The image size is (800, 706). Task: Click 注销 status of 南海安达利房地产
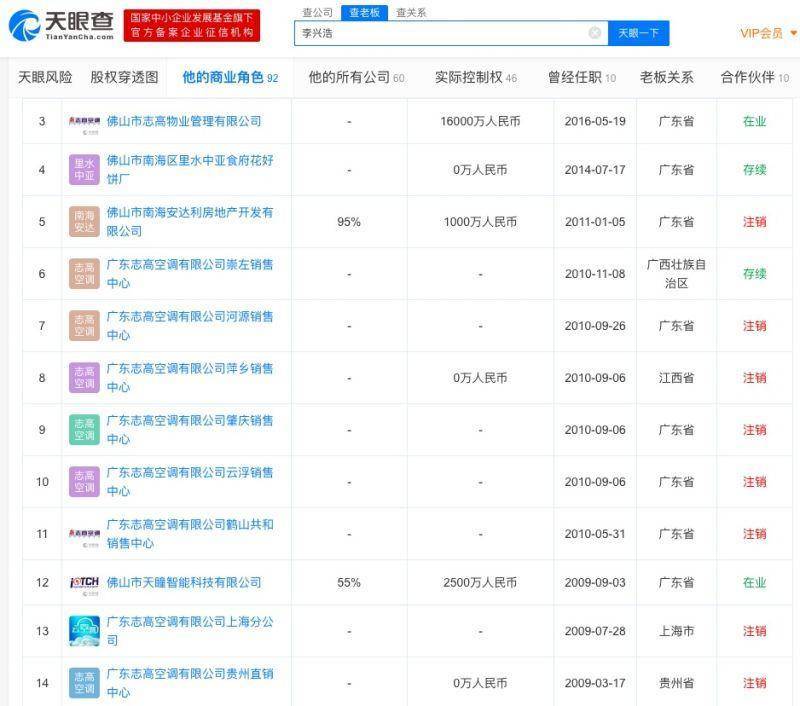click(754, 222)
